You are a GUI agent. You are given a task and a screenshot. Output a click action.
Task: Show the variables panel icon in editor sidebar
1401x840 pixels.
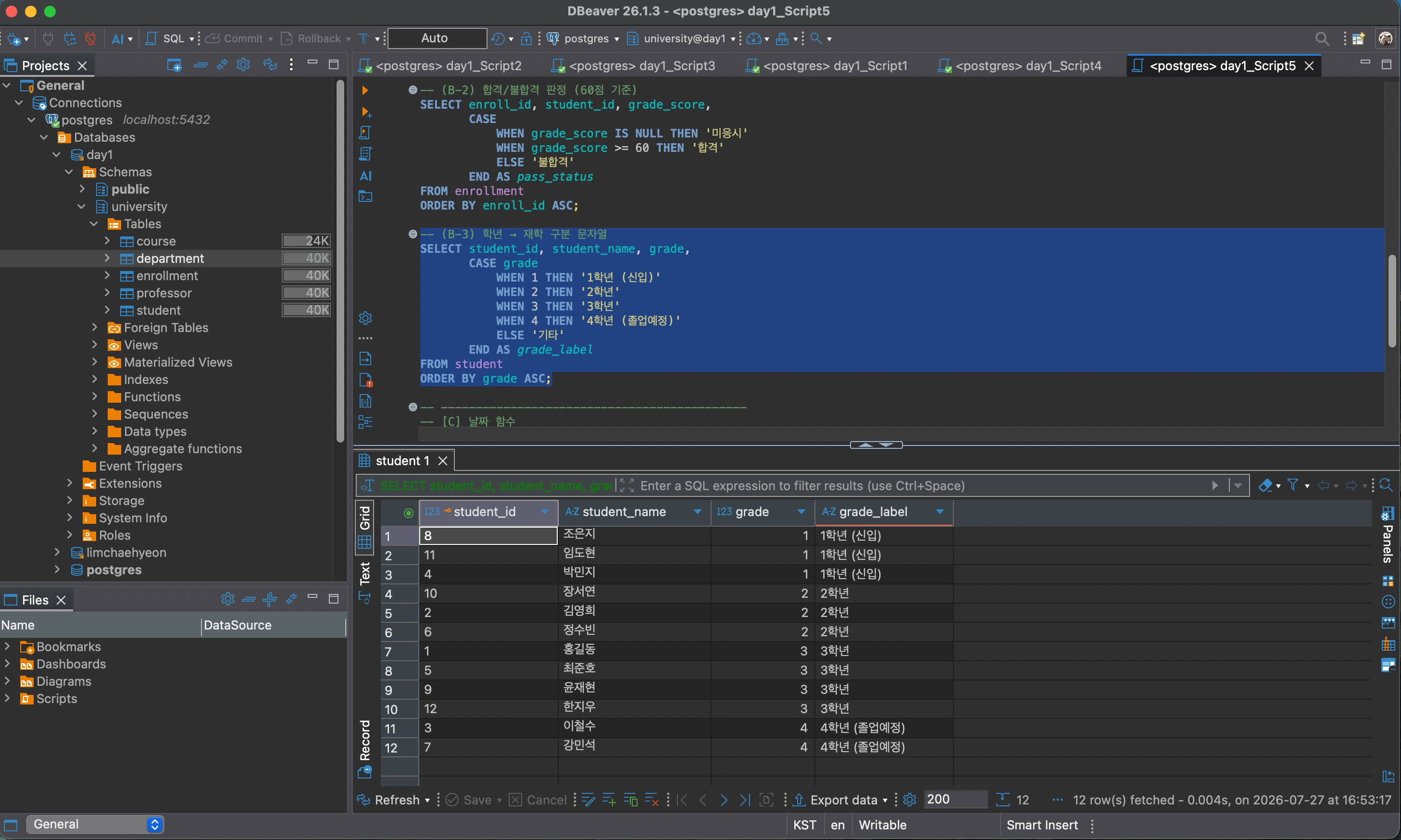(x=365, y=401)
